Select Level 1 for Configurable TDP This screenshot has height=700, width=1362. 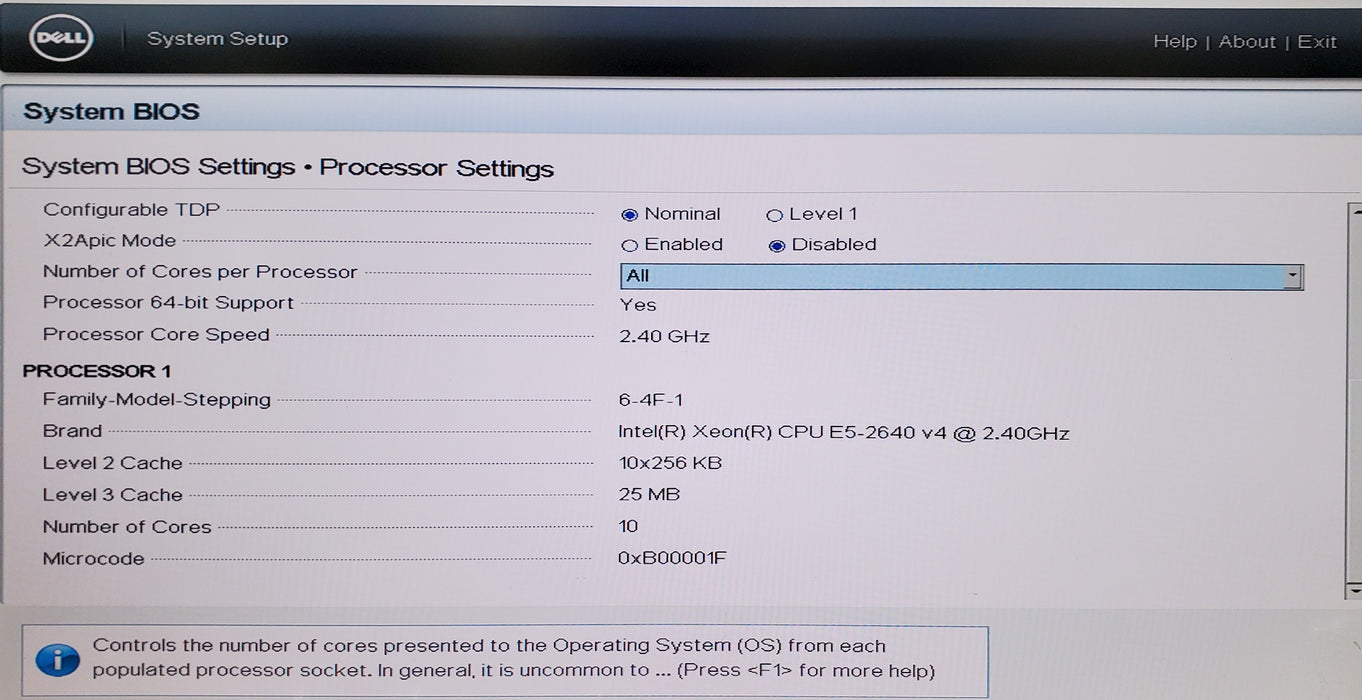point(774,215)
